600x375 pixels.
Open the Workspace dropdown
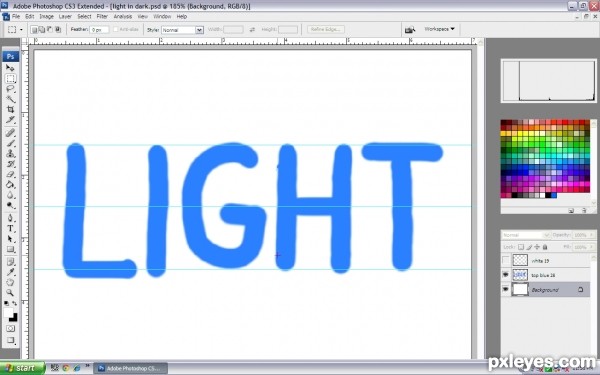pos(439,29)
